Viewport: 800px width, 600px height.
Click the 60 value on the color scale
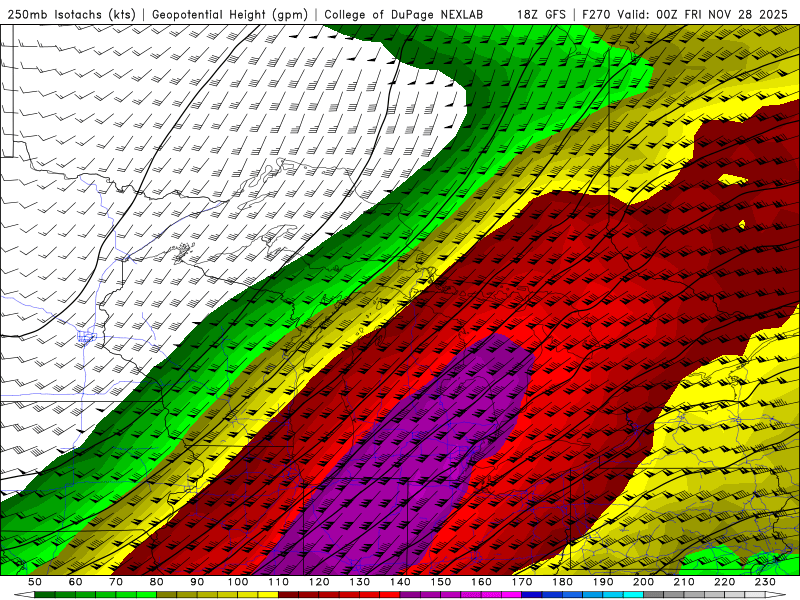[x=76, y=582]
